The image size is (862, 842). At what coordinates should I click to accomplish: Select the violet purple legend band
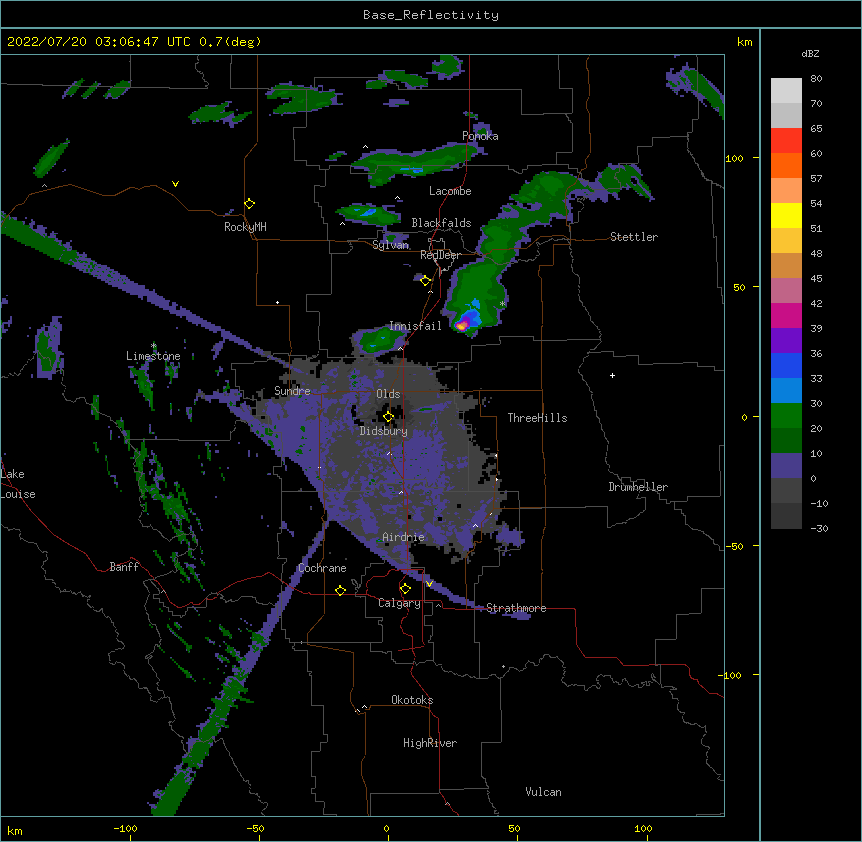[x=786, y=341]
